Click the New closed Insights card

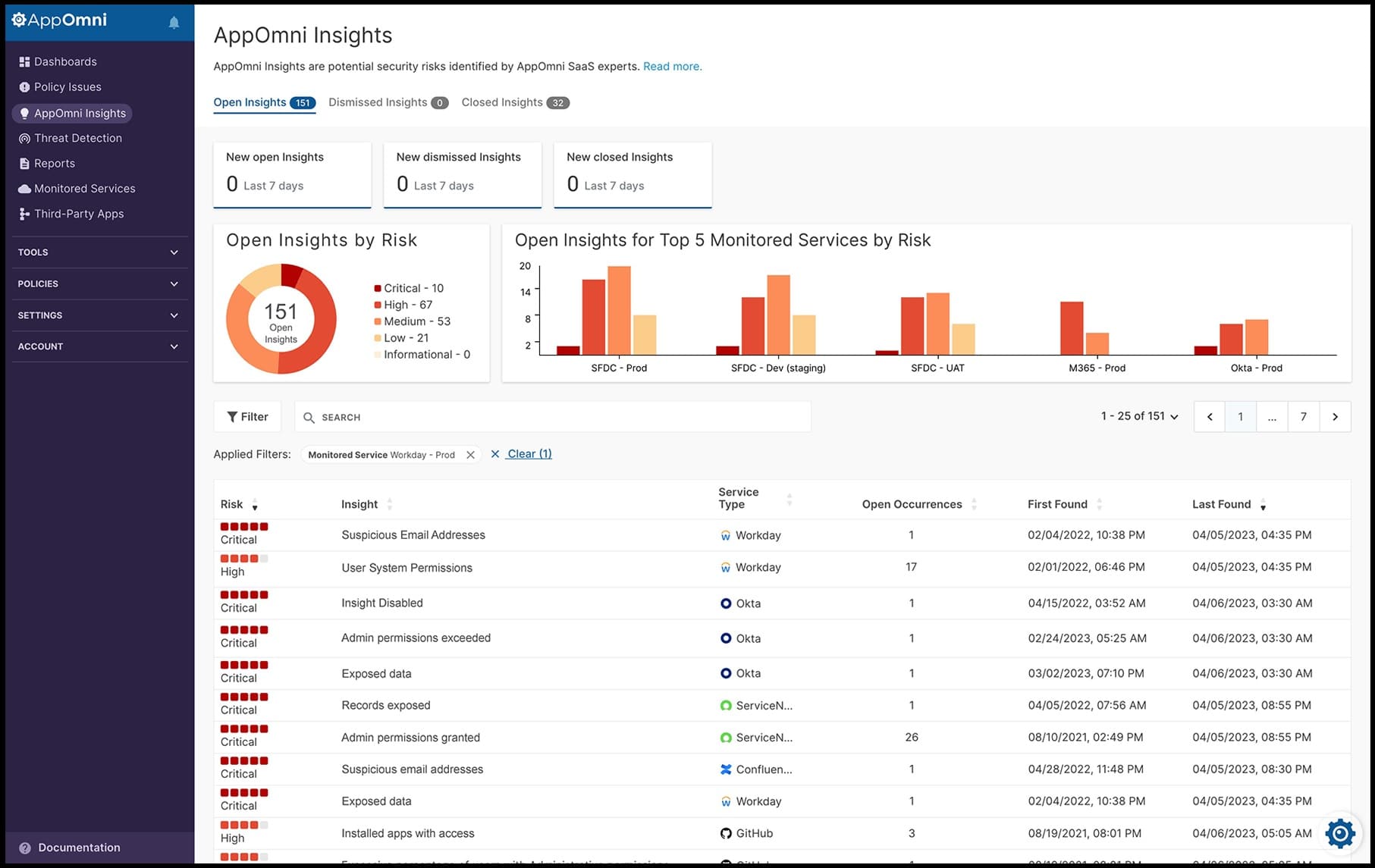click(x=633, y=174)
